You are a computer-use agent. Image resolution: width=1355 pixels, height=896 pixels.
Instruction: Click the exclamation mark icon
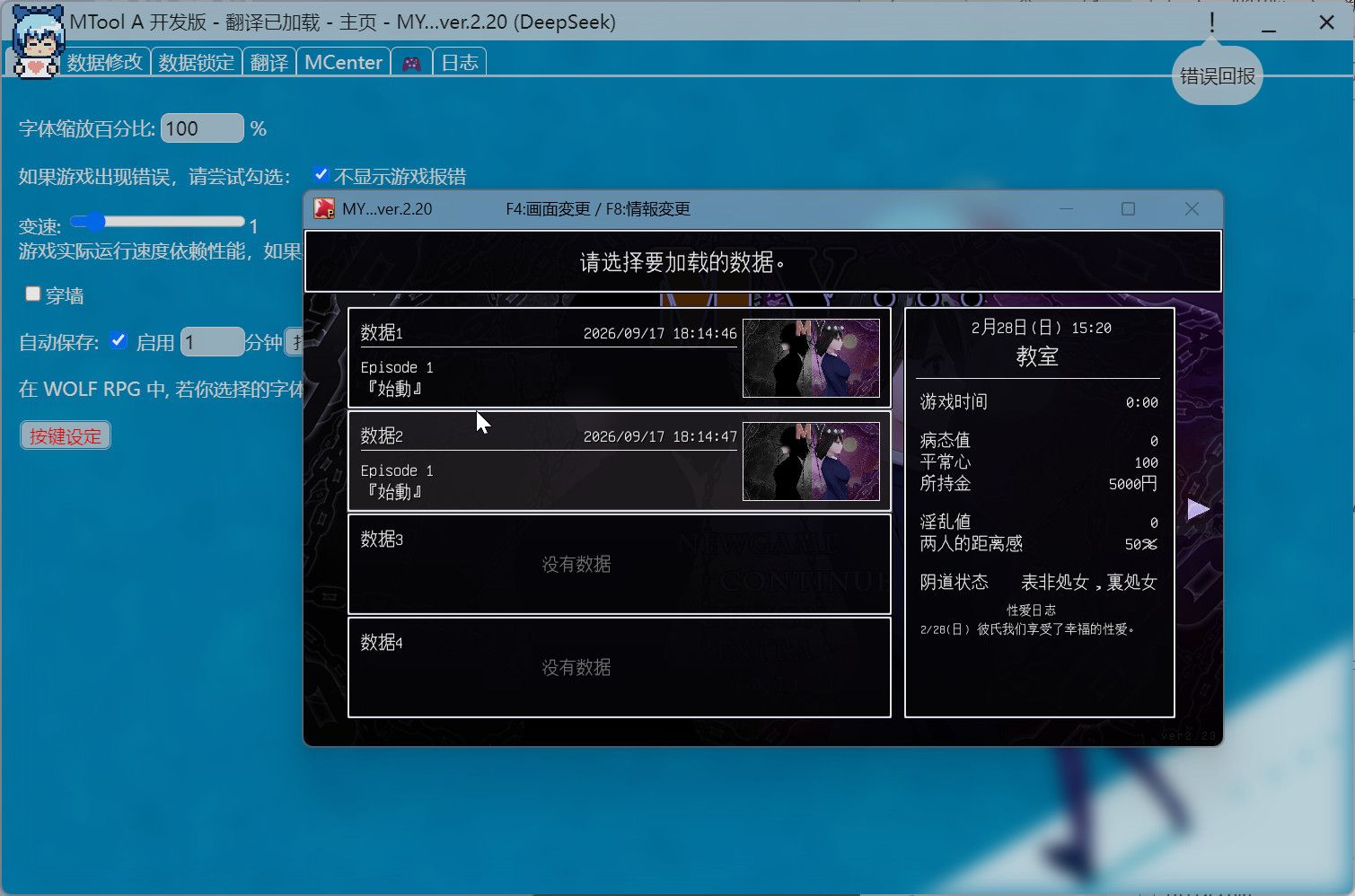click(1211, 22)
